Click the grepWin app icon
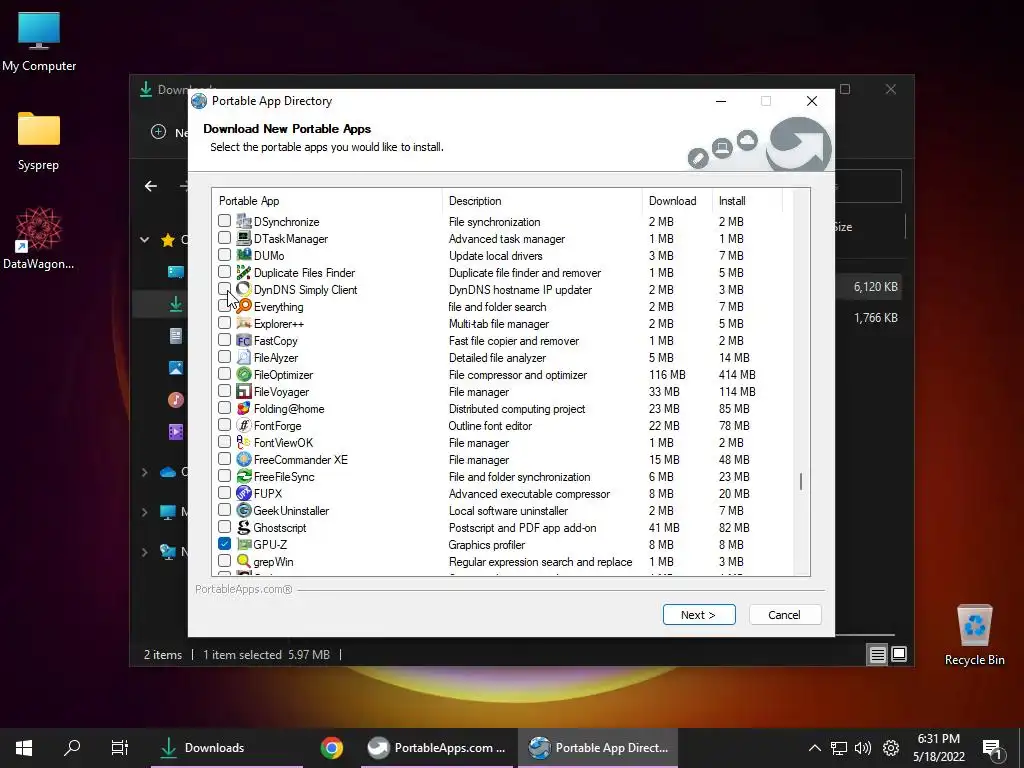 (244, 561)
